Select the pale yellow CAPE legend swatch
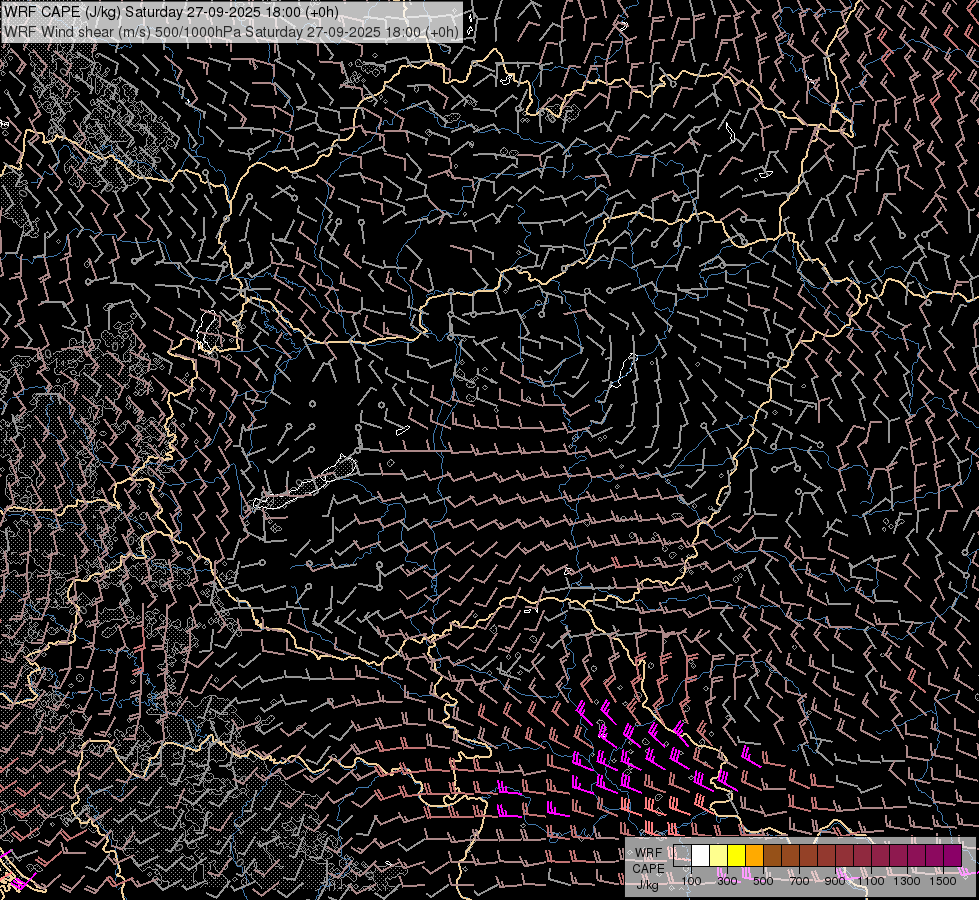This screenshot has width=979, height=900. (719, 856)
